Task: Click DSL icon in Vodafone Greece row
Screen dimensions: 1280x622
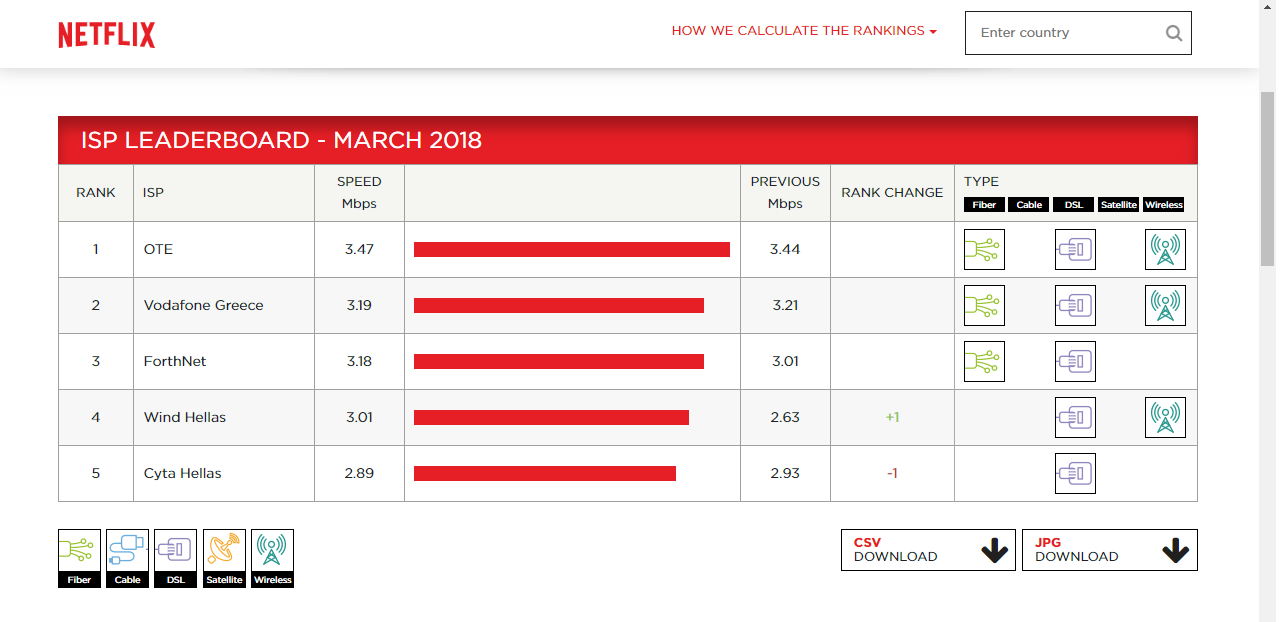Action: 1075,305
